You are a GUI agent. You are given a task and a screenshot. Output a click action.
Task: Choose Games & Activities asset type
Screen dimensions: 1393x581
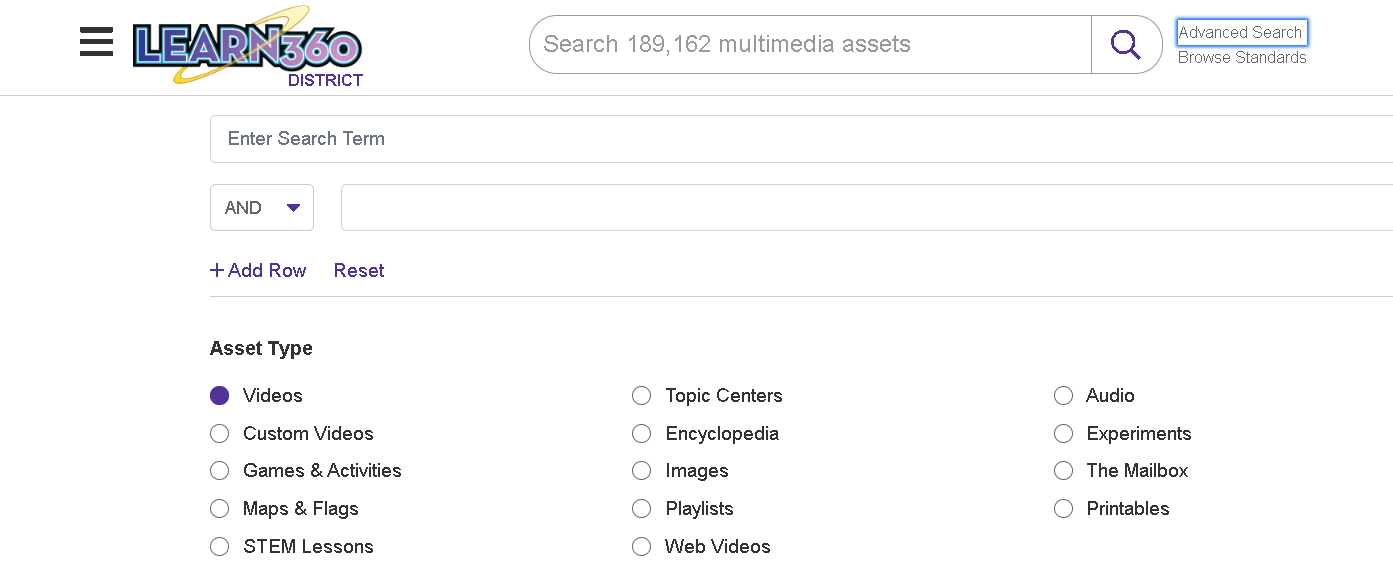point(220,470)
